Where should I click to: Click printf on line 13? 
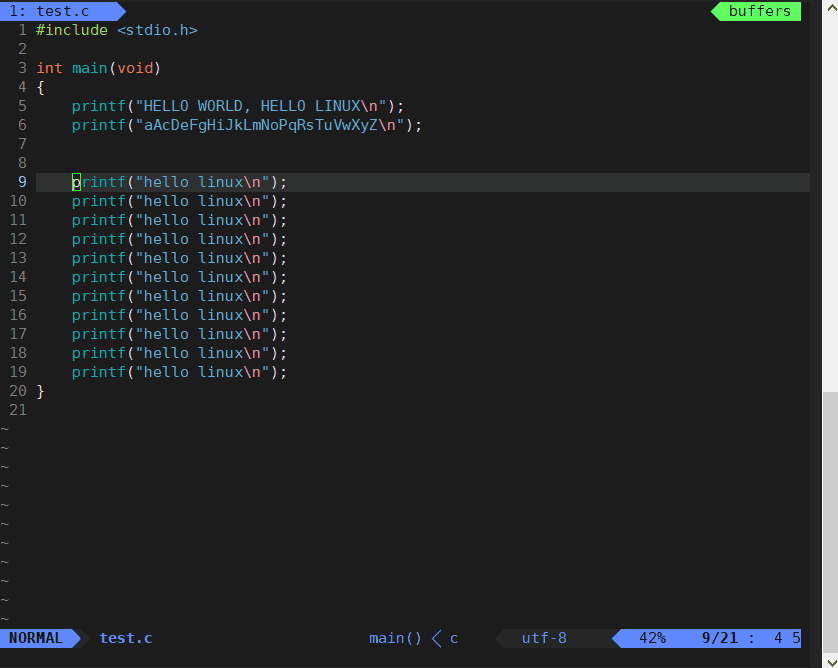tap(99, 258)
